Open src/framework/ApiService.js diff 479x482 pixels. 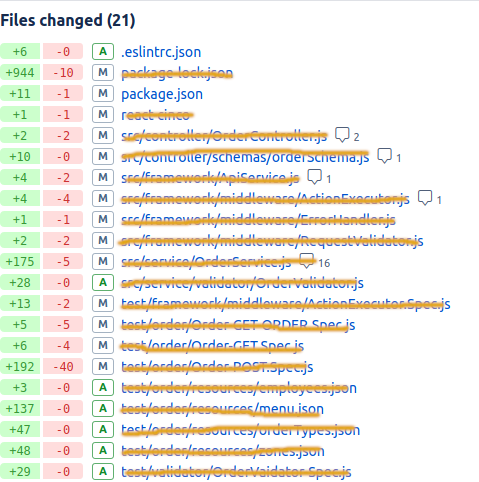pyautogui.click(x=210, y=178)
